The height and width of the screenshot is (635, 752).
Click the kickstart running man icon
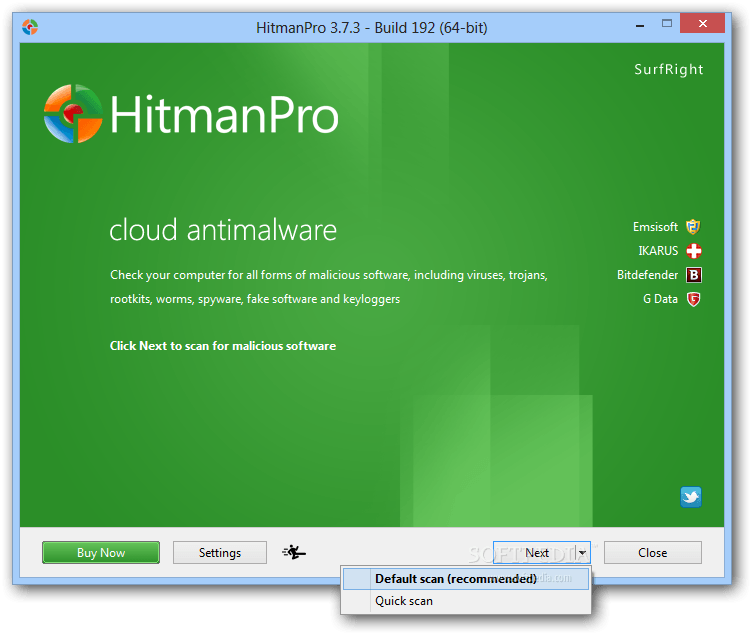294,553
